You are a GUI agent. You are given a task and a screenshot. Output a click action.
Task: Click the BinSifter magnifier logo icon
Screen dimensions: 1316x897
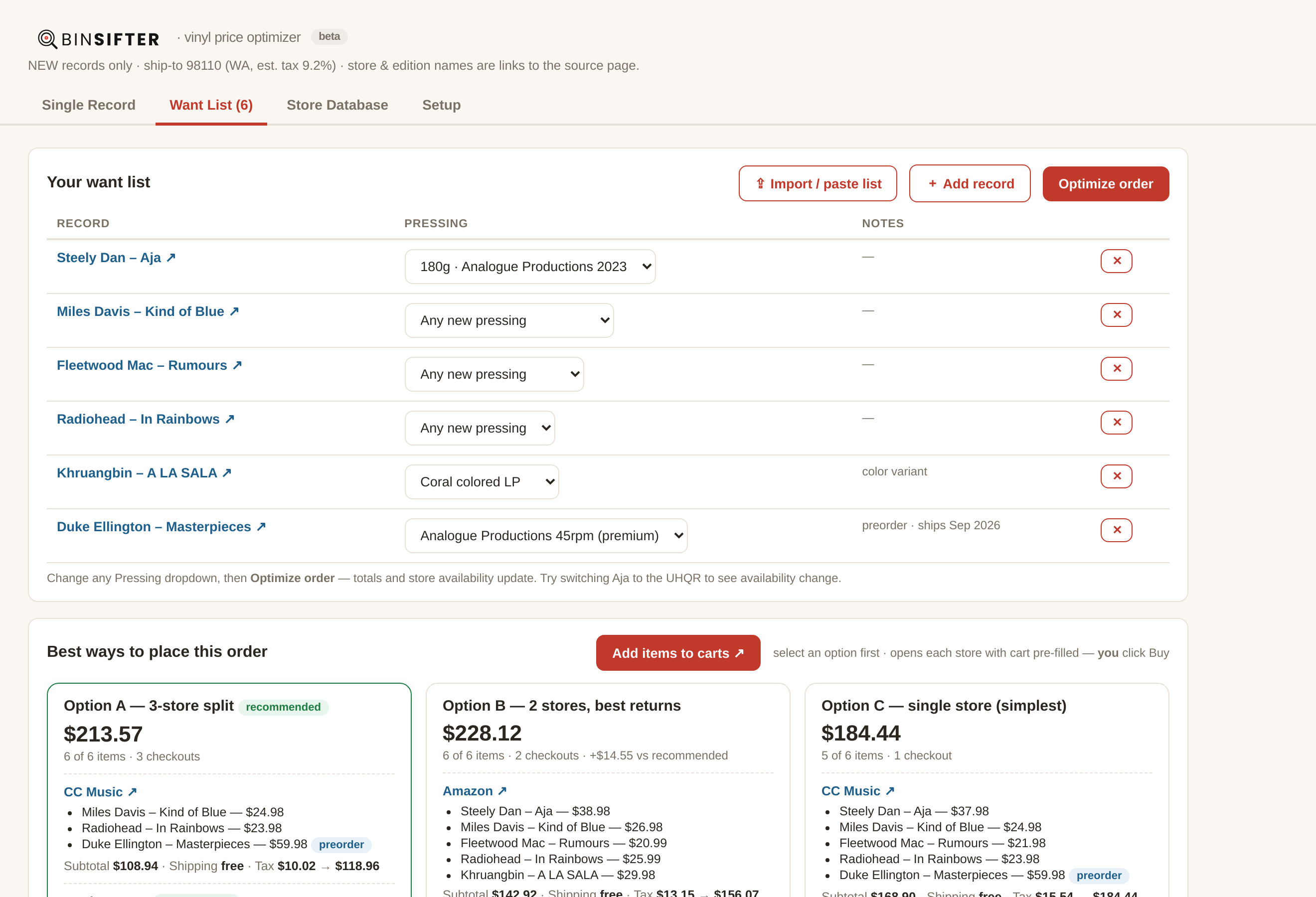[47, 39]
